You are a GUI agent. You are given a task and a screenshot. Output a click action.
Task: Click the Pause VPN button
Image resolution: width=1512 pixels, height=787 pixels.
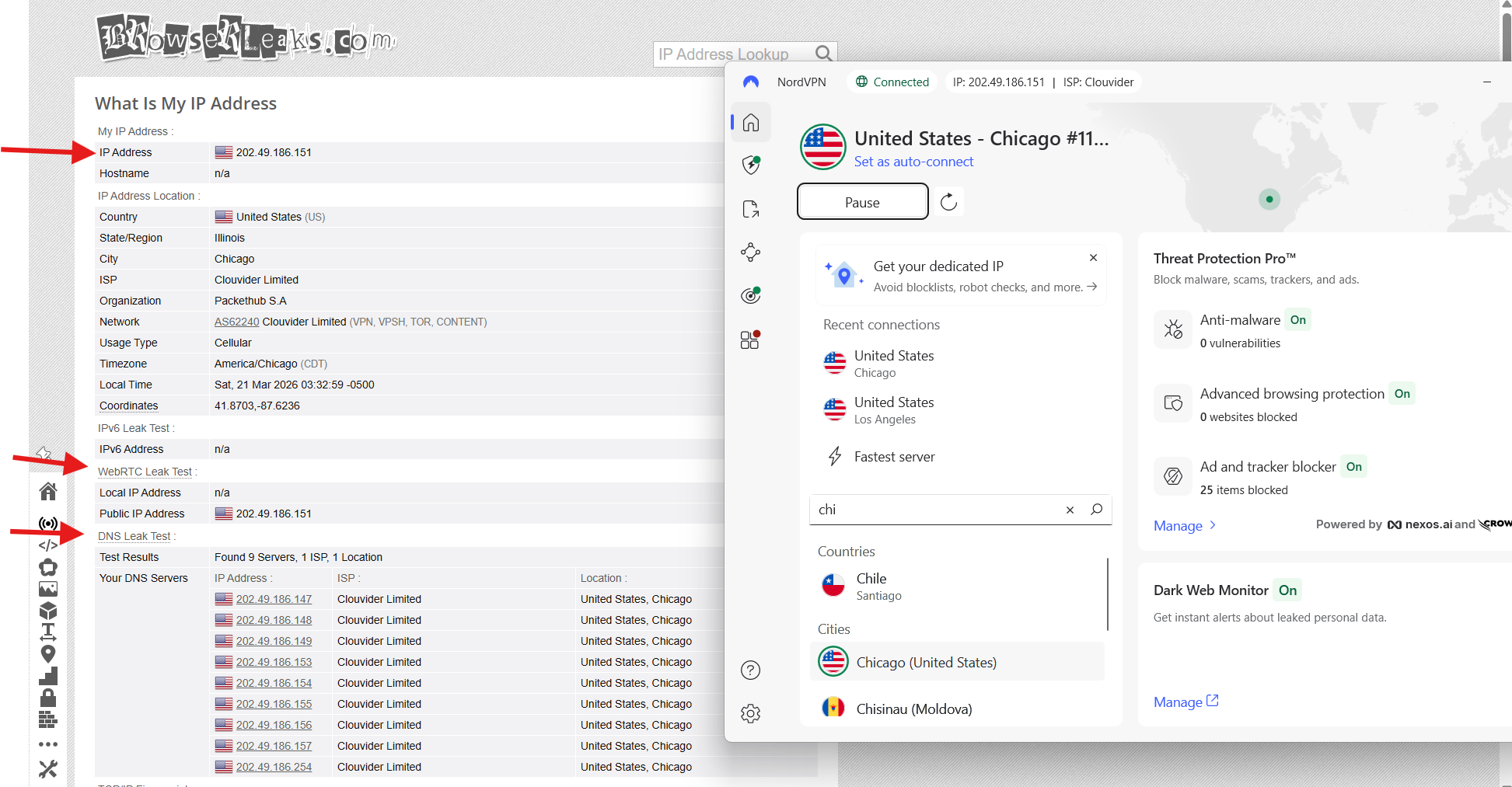[863, 202]
